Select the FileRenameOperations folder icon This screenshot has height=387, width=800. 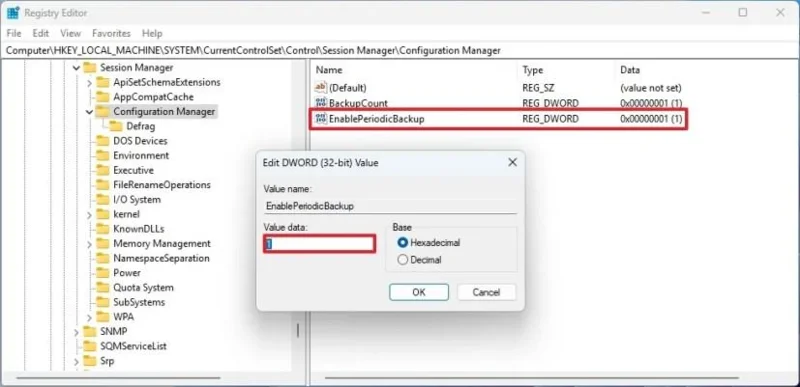coord(103,185)
